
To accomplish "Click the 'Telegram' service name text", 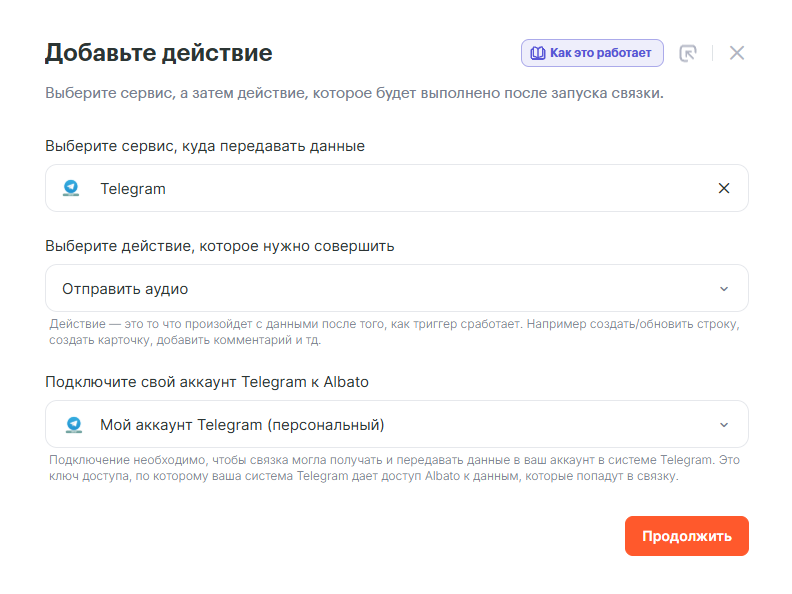I will click(x=133, y=188).
